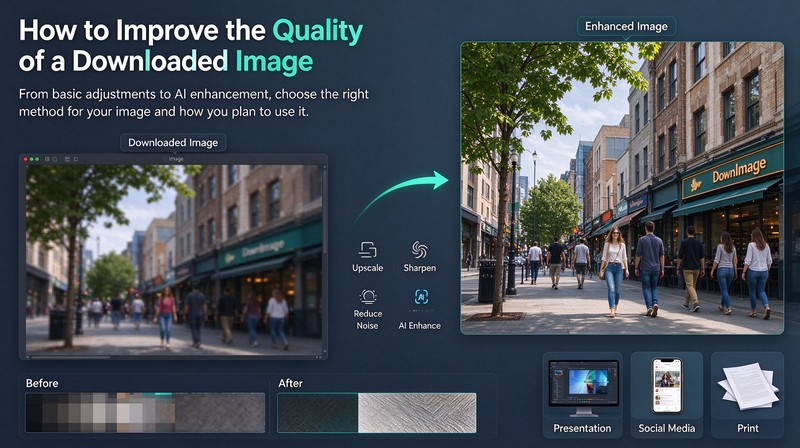Click the "After" label

click(290, 383)
